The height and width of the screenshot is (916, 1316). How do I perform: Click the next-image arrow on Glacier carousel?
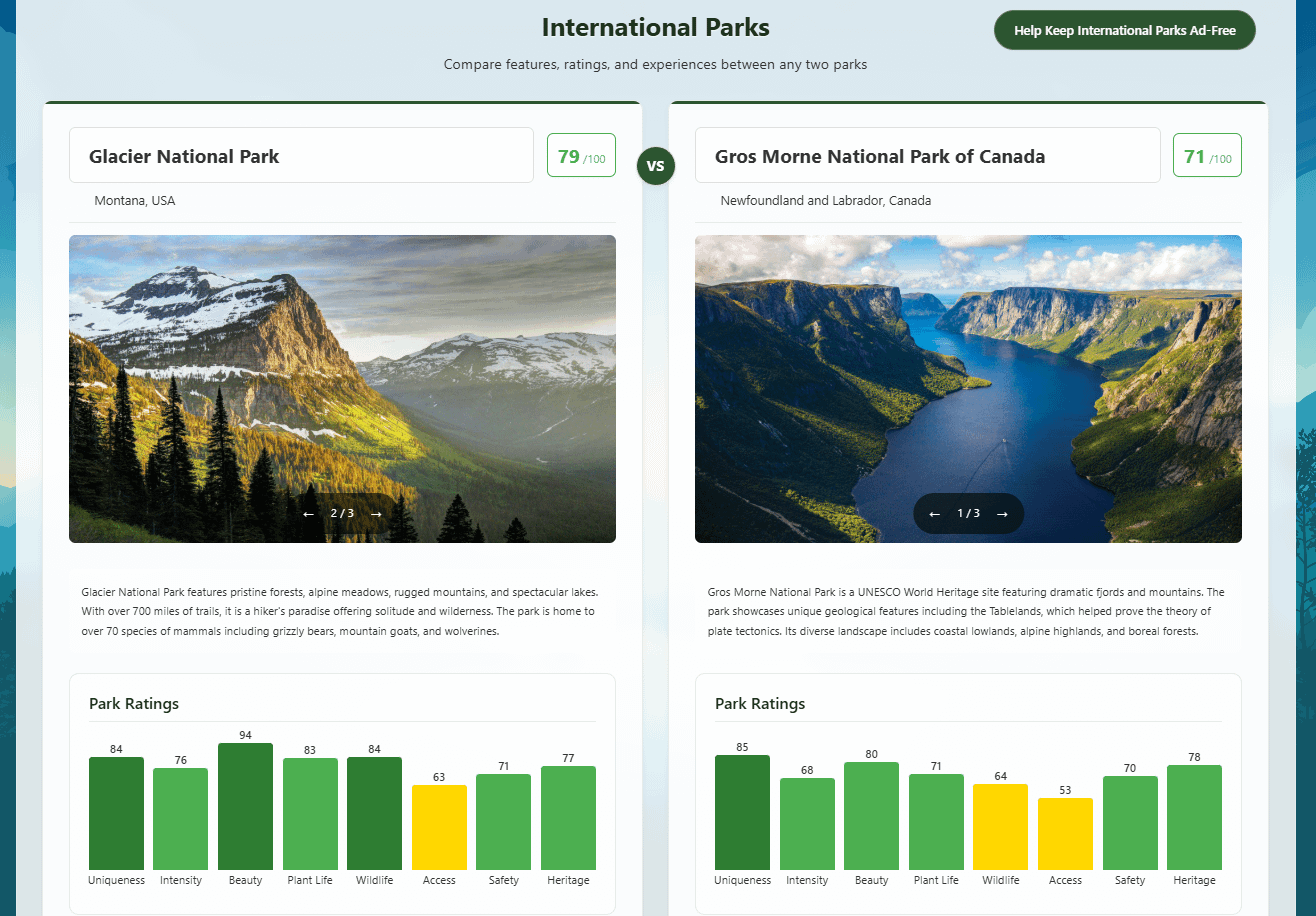point(375,513)
